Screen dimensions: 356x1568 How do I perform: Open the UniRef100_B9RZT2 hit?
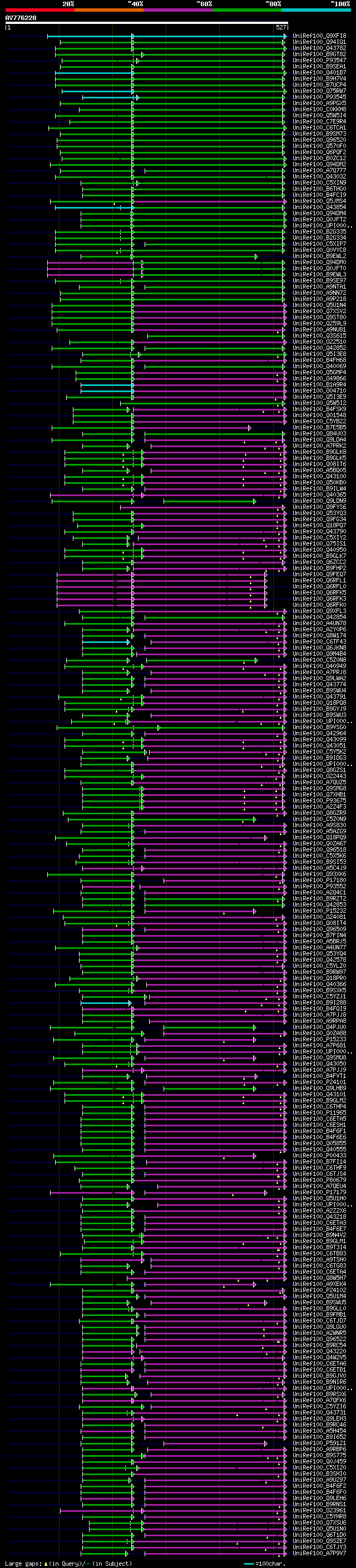coord(319,898)
